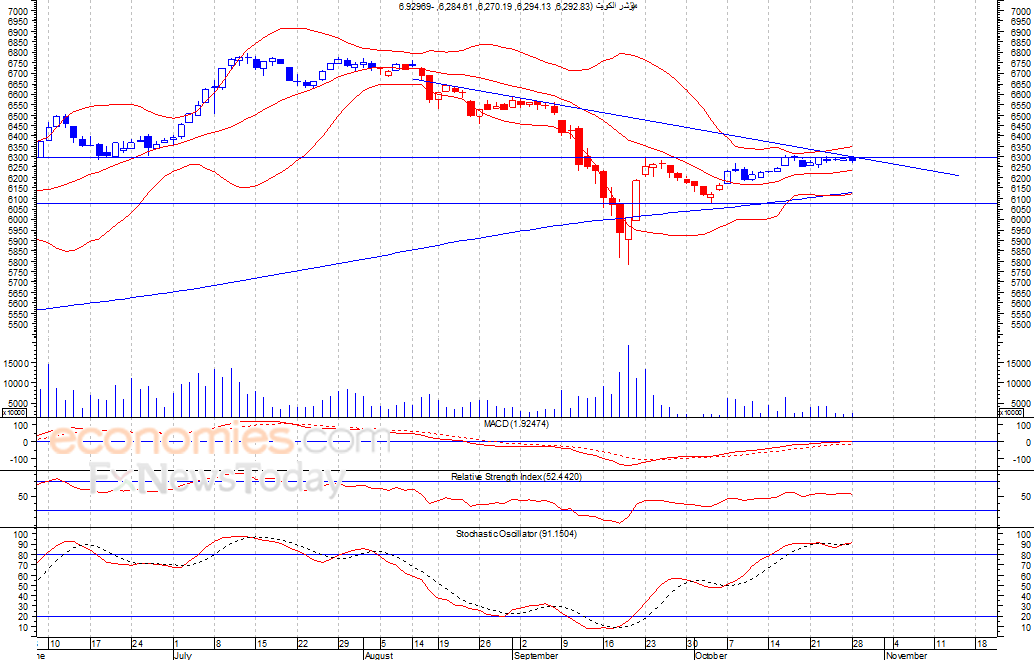This screenshot has height=660, width=1034.
Task: Open the economies.com watermark link
Action: pos(220,440)
